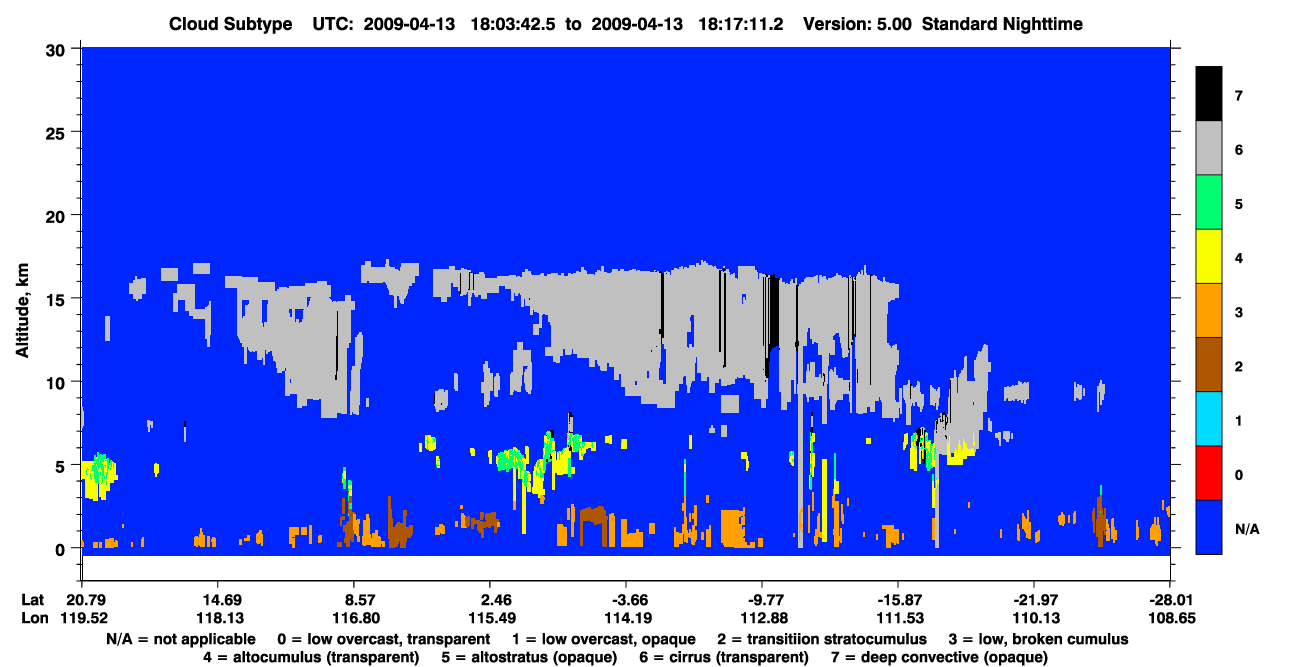Click the gray cirrus color swatch
The image size is (1300, 667).
click(x=1209, y=149)
